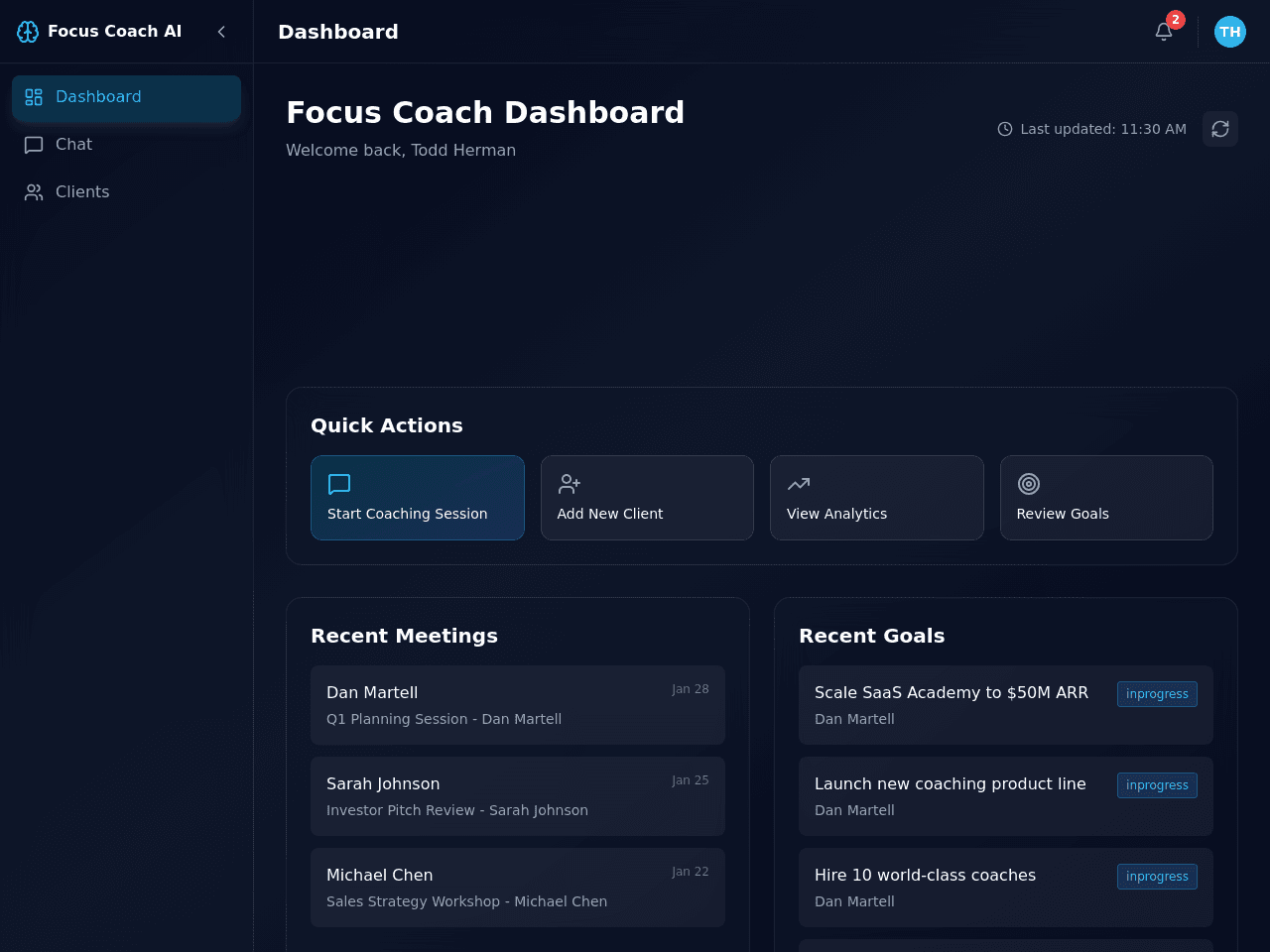Open the Launch new coaching product line goal

(x=1006, y=796)
